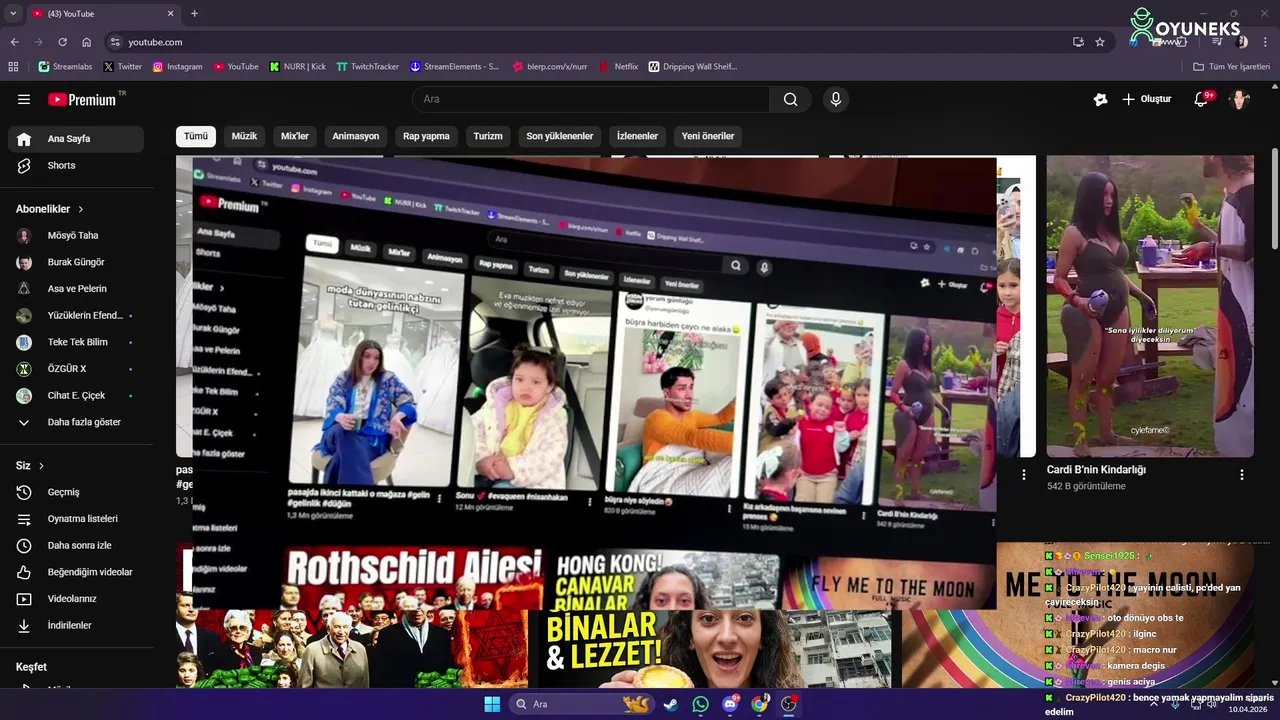Reload the page

click(62, 42)
